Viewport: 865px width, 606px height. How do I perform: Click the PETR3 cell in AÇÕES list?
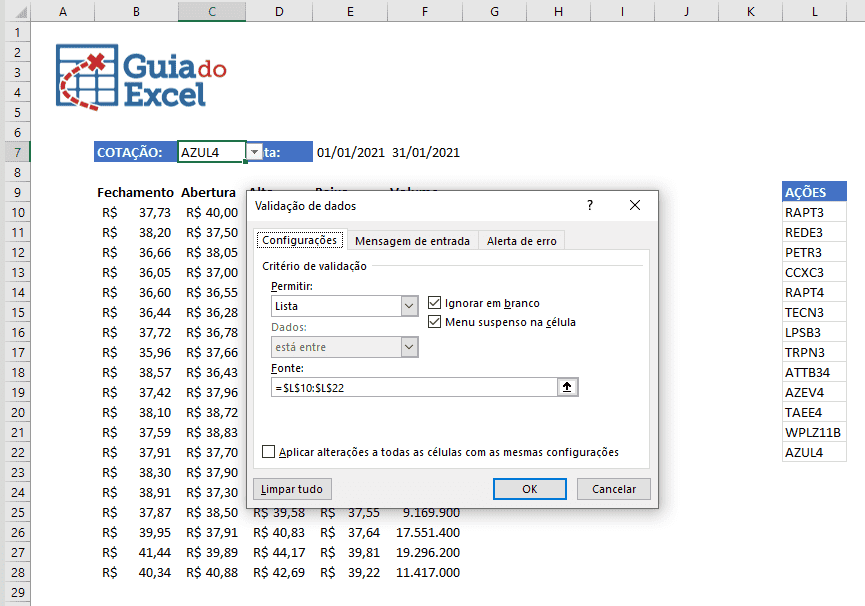pyautogui.click(x=814, y=252)
